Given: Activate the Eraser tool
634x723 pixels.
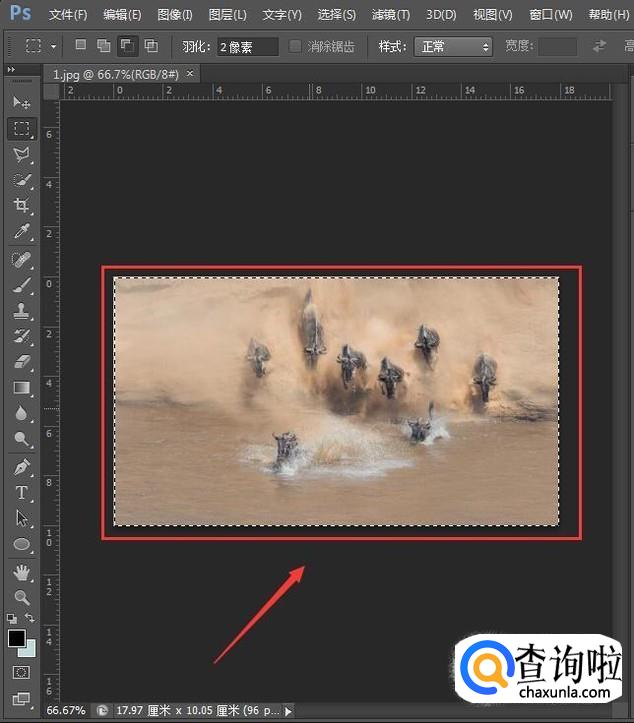Looking at the screenshot, I should 21,362.
